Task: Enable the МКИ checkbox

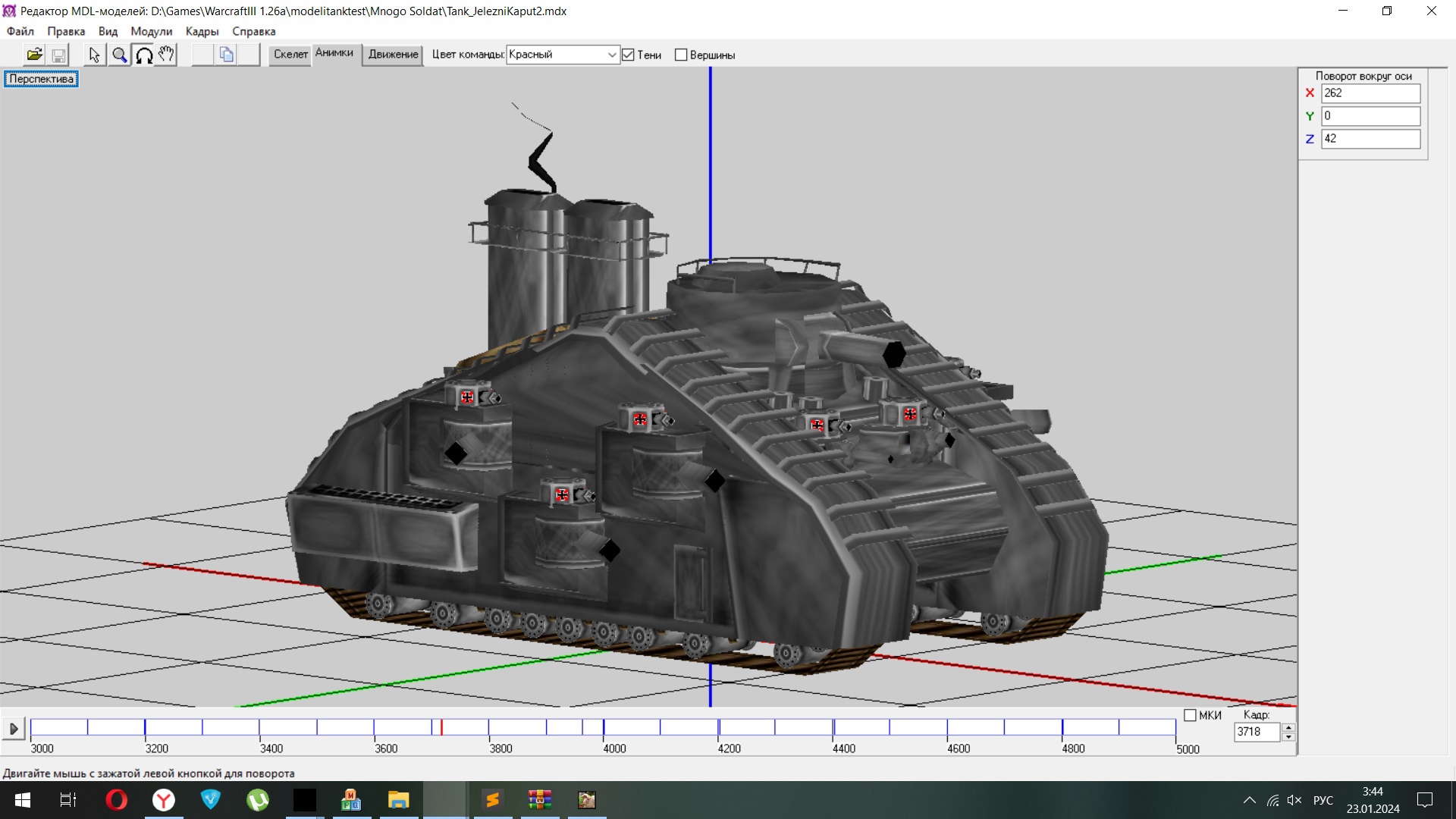Action: [x=1190, y=715]
